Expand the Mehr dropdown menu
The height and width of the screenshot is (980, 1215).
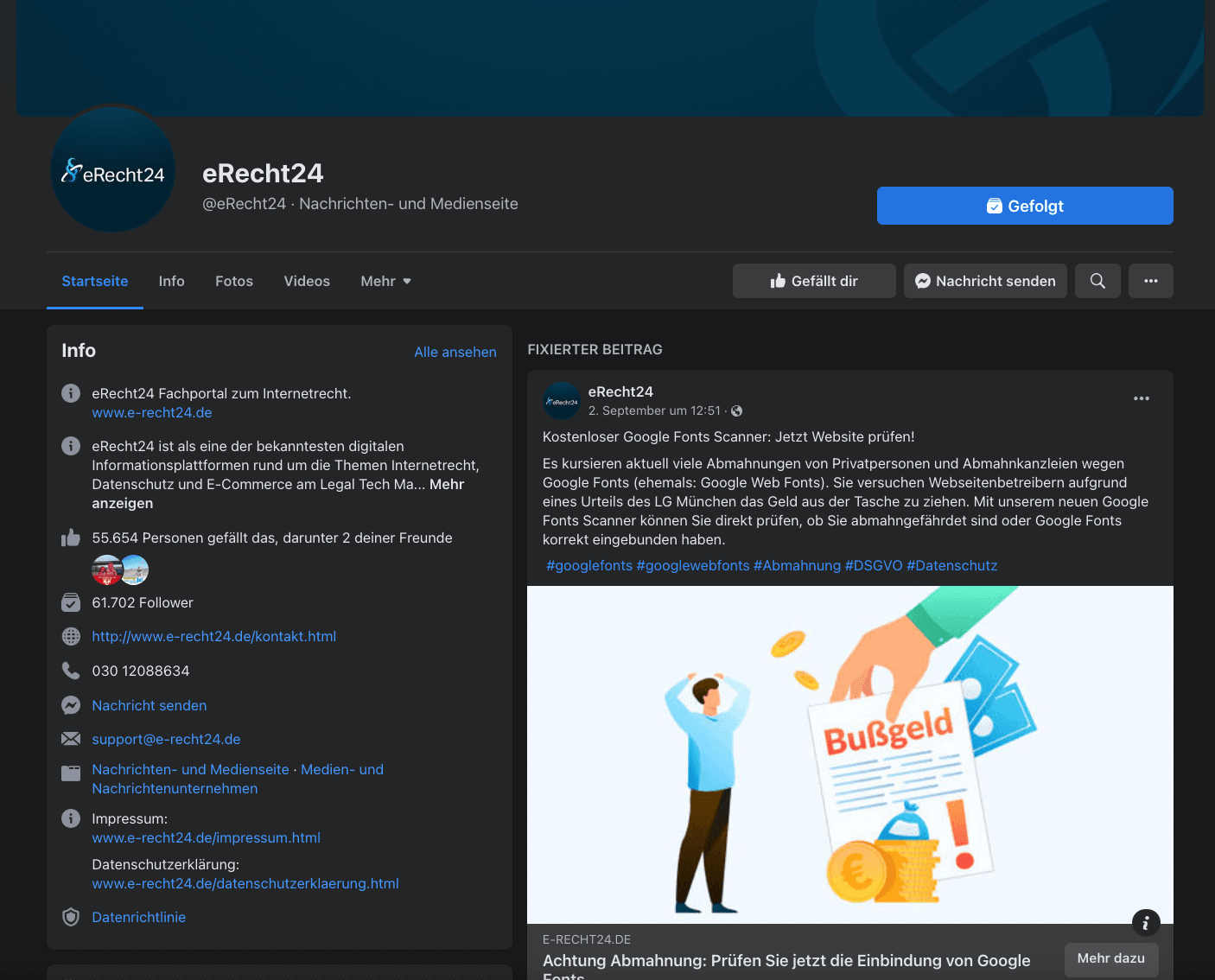tap(386, 281)
